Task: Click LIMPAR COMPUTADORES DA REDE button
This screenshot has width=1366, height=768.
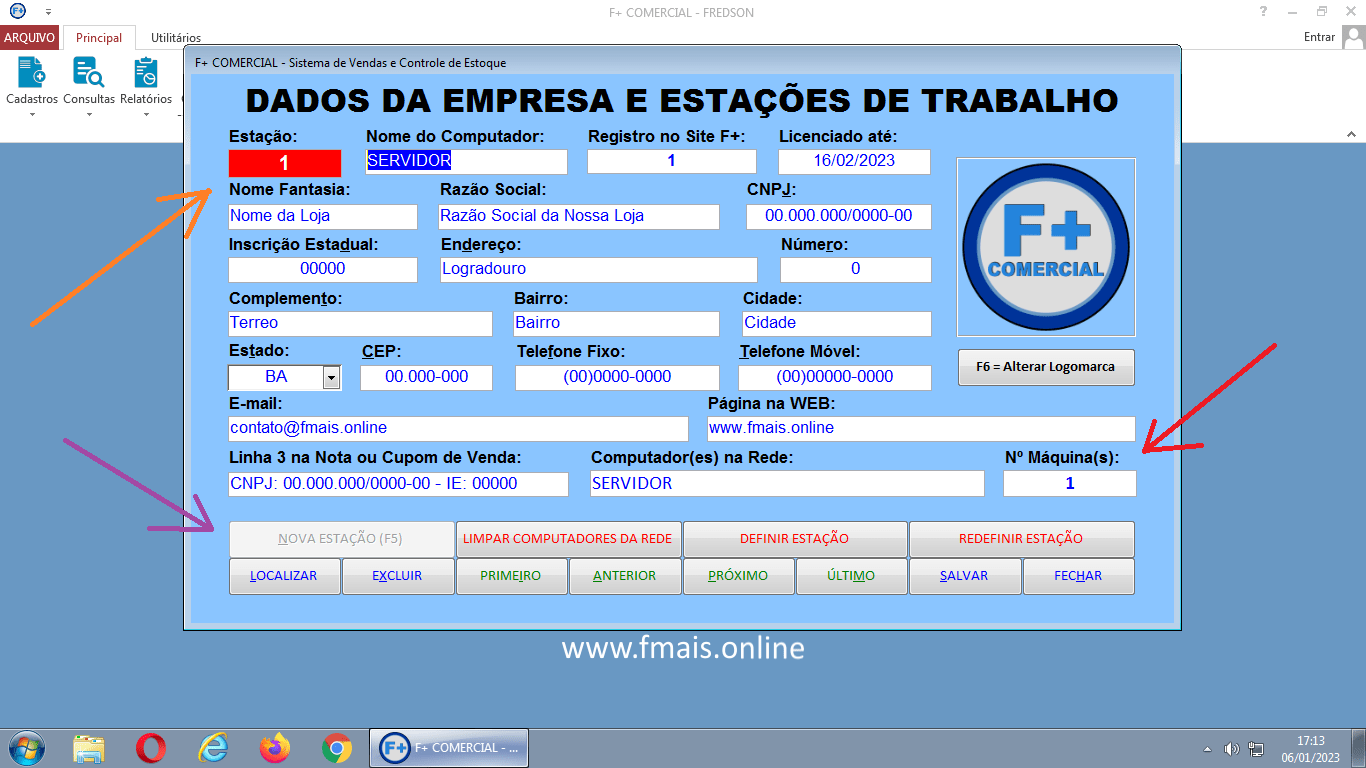Action: coord(568,539)
